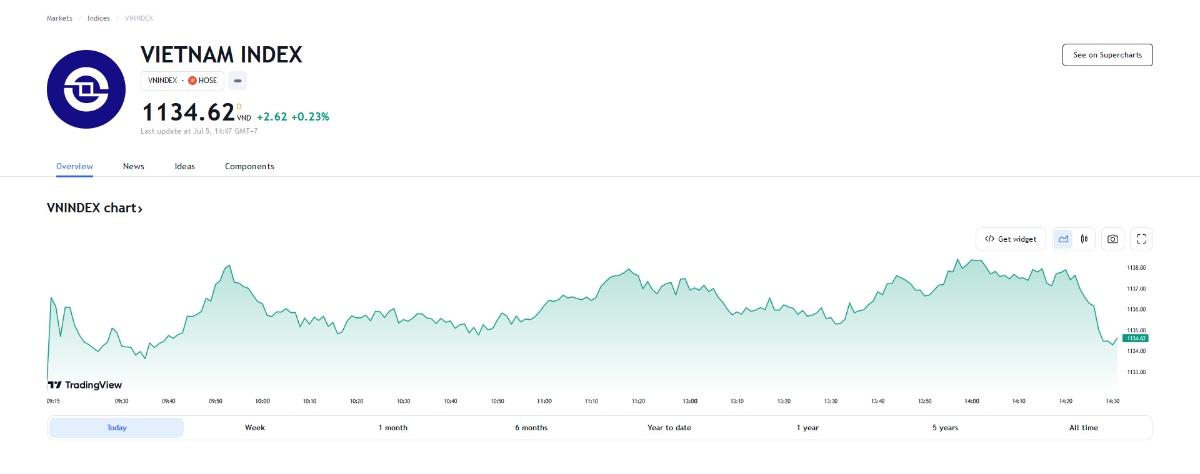
Task: Select the 5 years time range
Action: click(945, 428)
